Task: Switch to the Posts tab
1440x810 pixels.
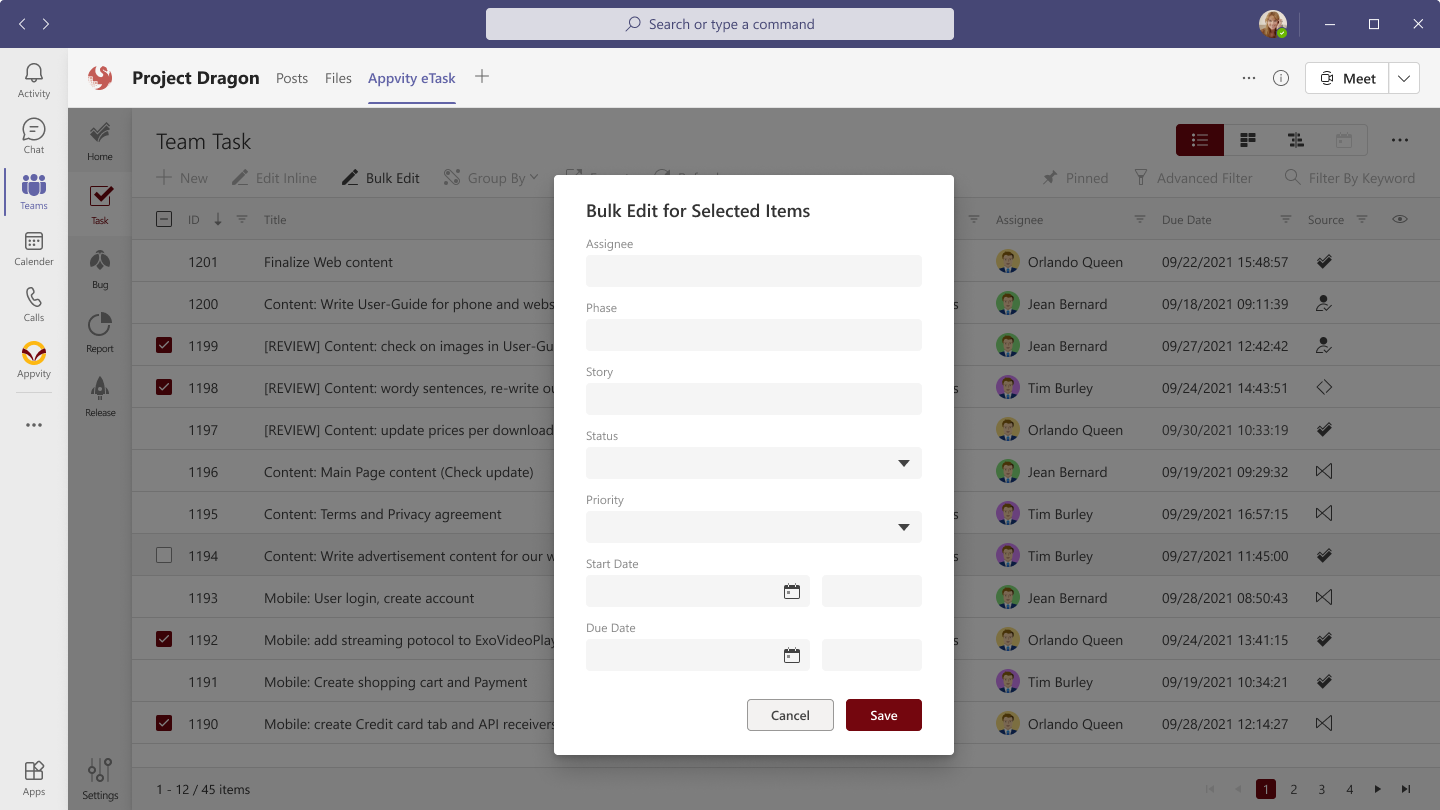Action: (x=292, y=77)
